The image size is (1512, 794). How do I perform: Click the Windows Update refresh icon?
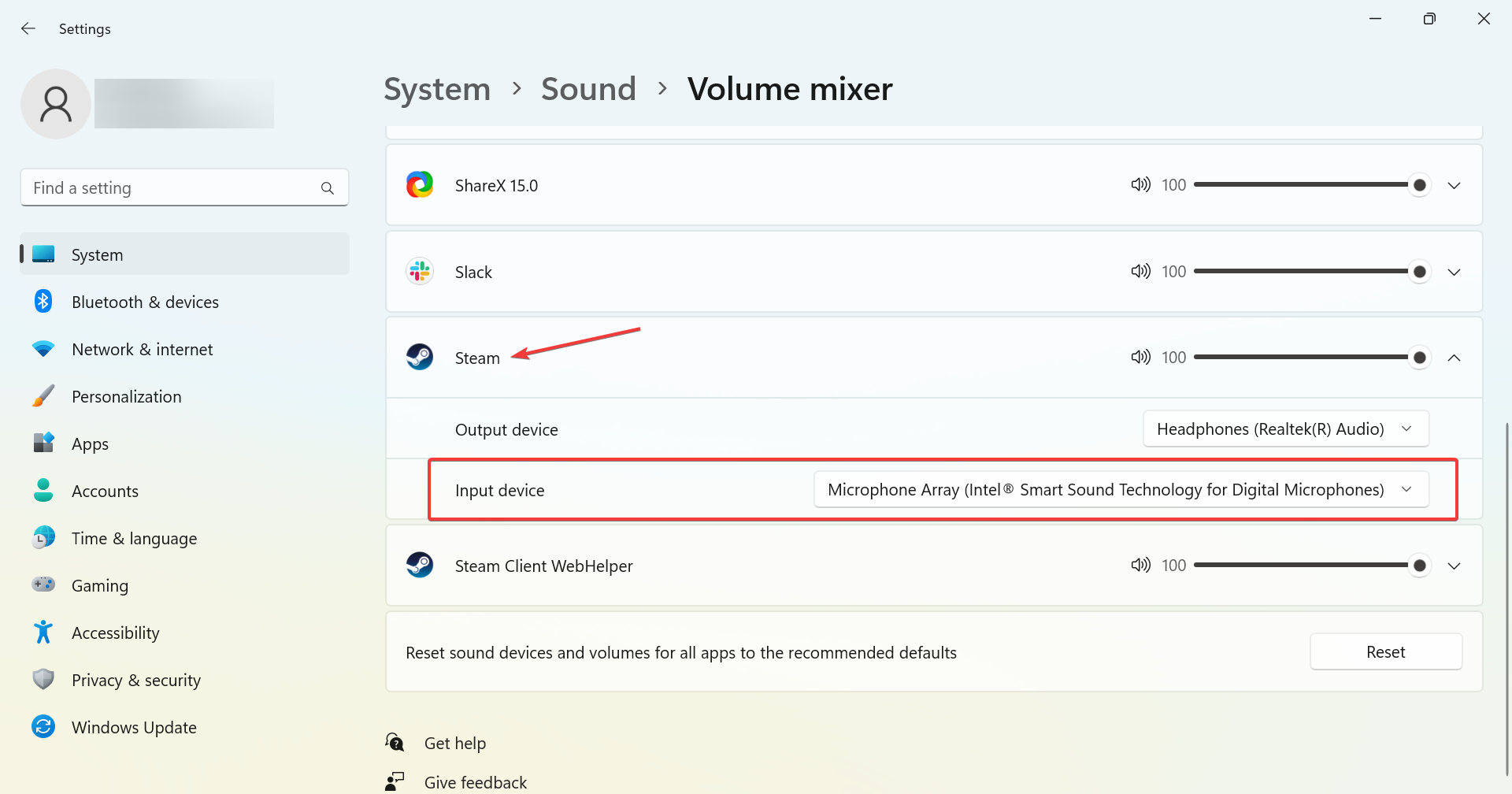tap(43, 726)
